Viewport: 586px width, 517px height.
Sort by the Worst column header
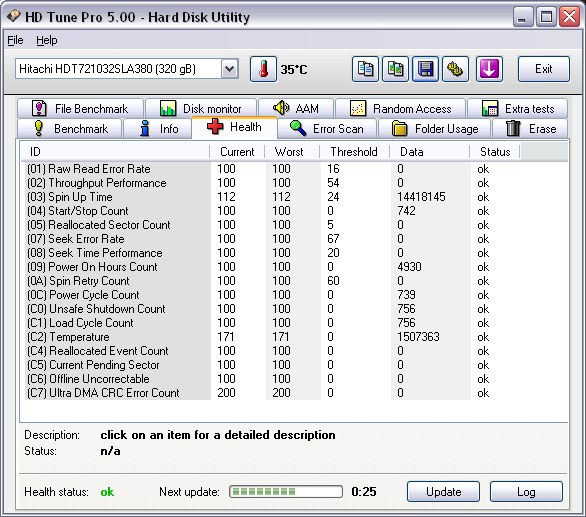pos(292,152)
